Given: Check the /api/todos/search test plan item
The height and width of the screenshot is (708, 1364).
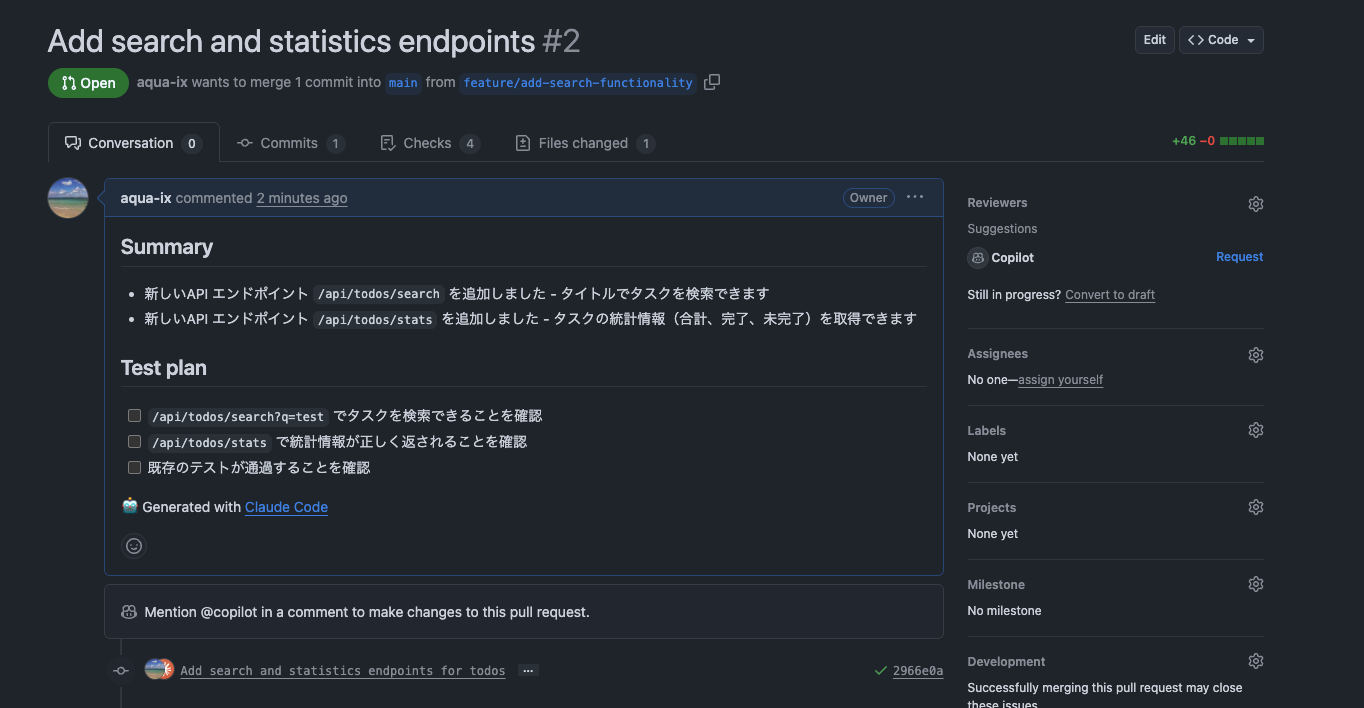Looking at the screenshot, I should click(x=134, y=415).
